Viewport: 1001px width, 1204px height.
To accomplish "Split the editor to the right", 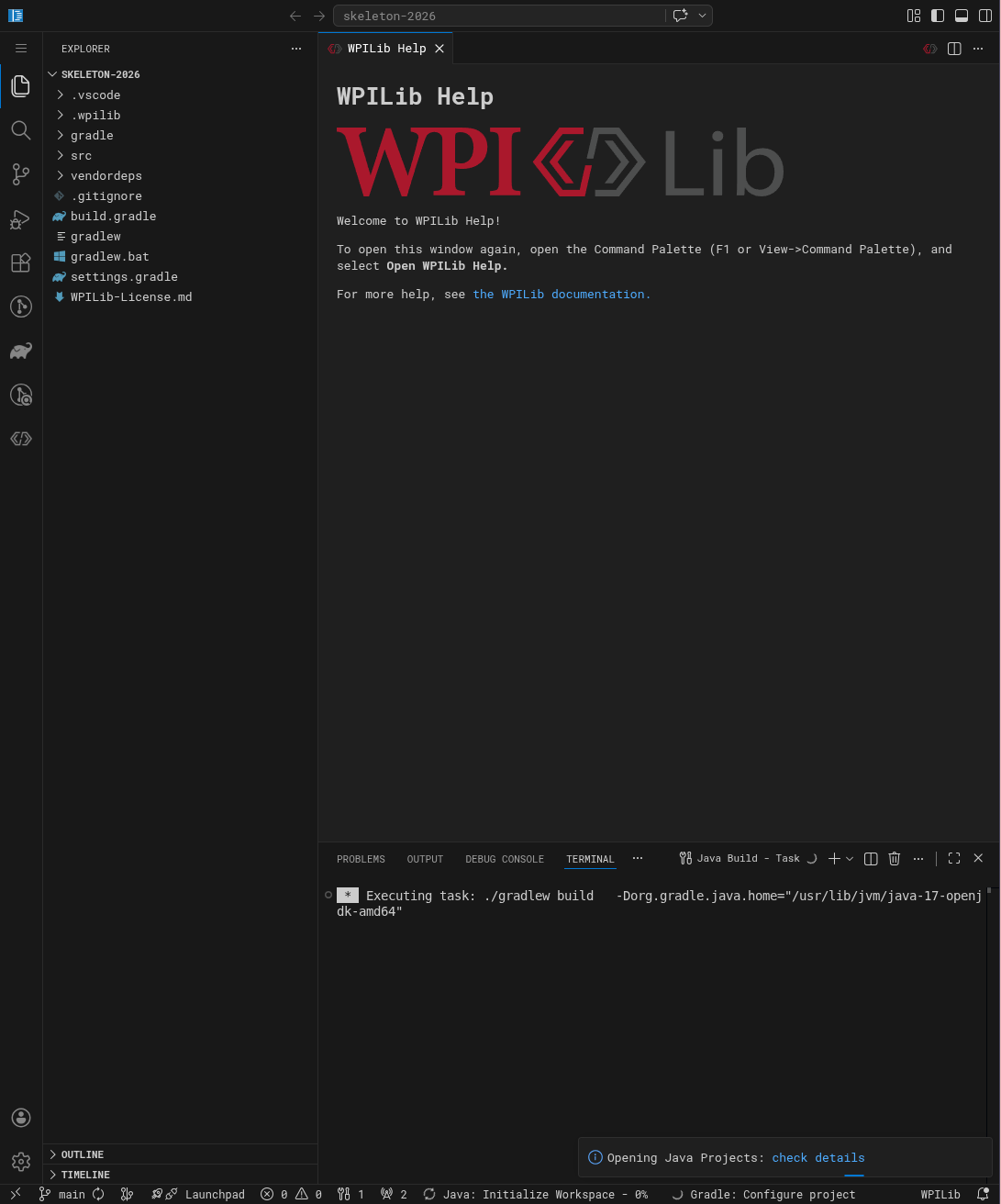I will click(954, 49).
